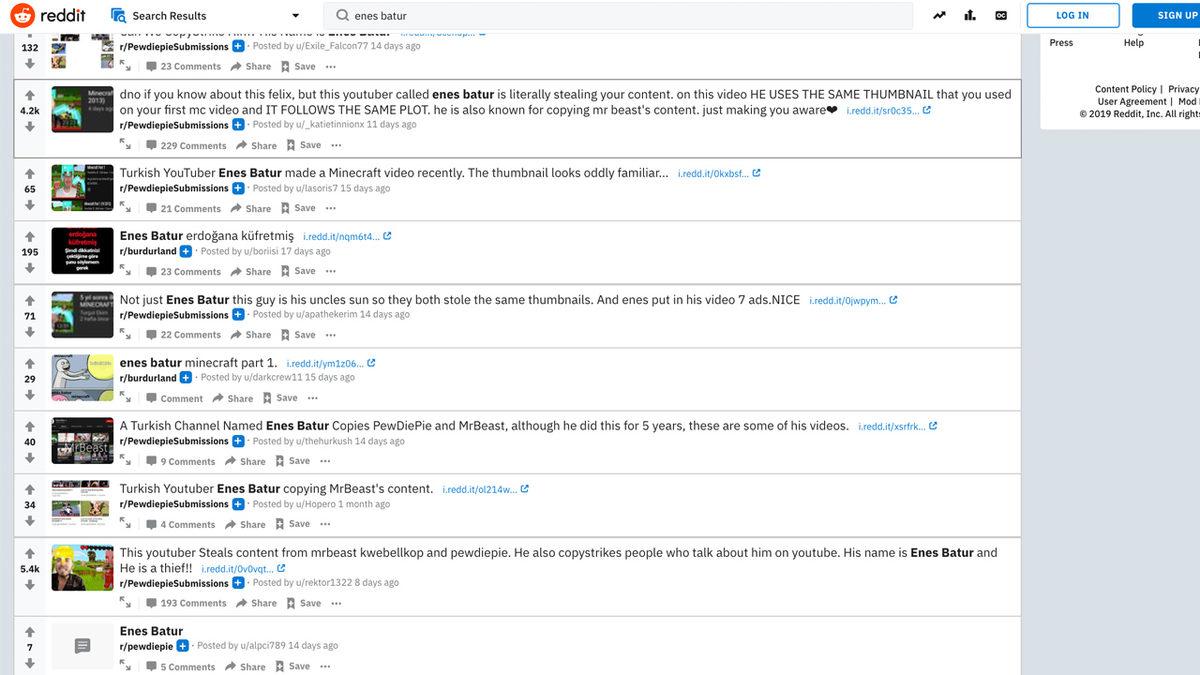Screen dimensions: 1200x675
Task: Upvote the 4.2k post about enes batur
Action: pos(30,95)
